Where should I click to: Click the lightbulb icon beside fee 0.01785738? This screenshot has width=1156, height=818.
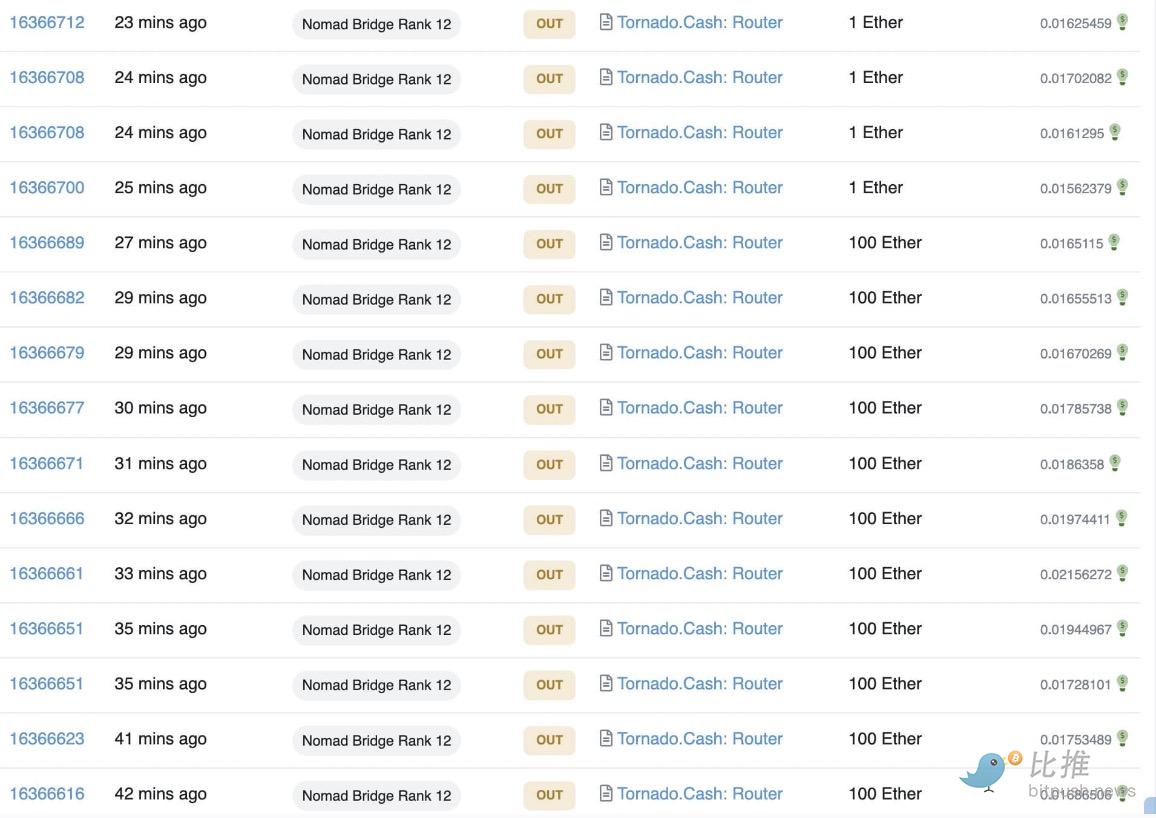click(x=1123, y=407)
